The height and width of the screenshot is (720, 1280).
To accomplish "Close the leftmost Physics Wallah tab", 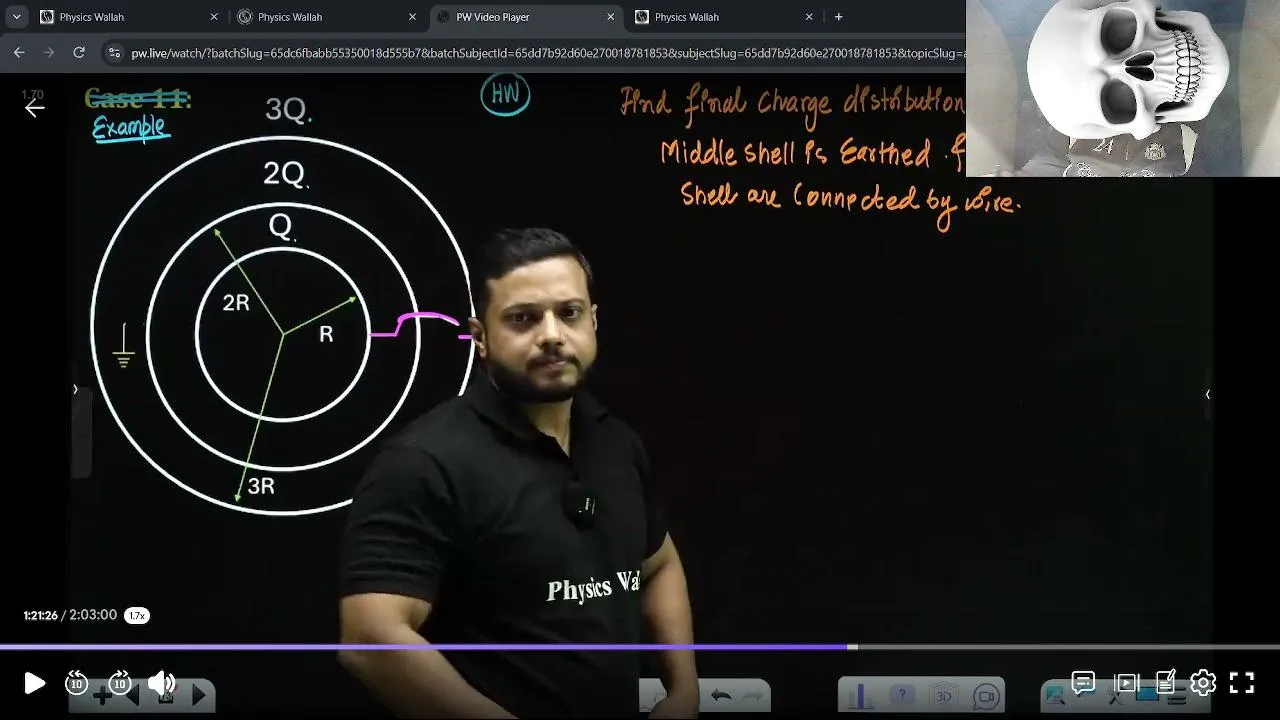I will pyautogui.click(x=214, y=17).
